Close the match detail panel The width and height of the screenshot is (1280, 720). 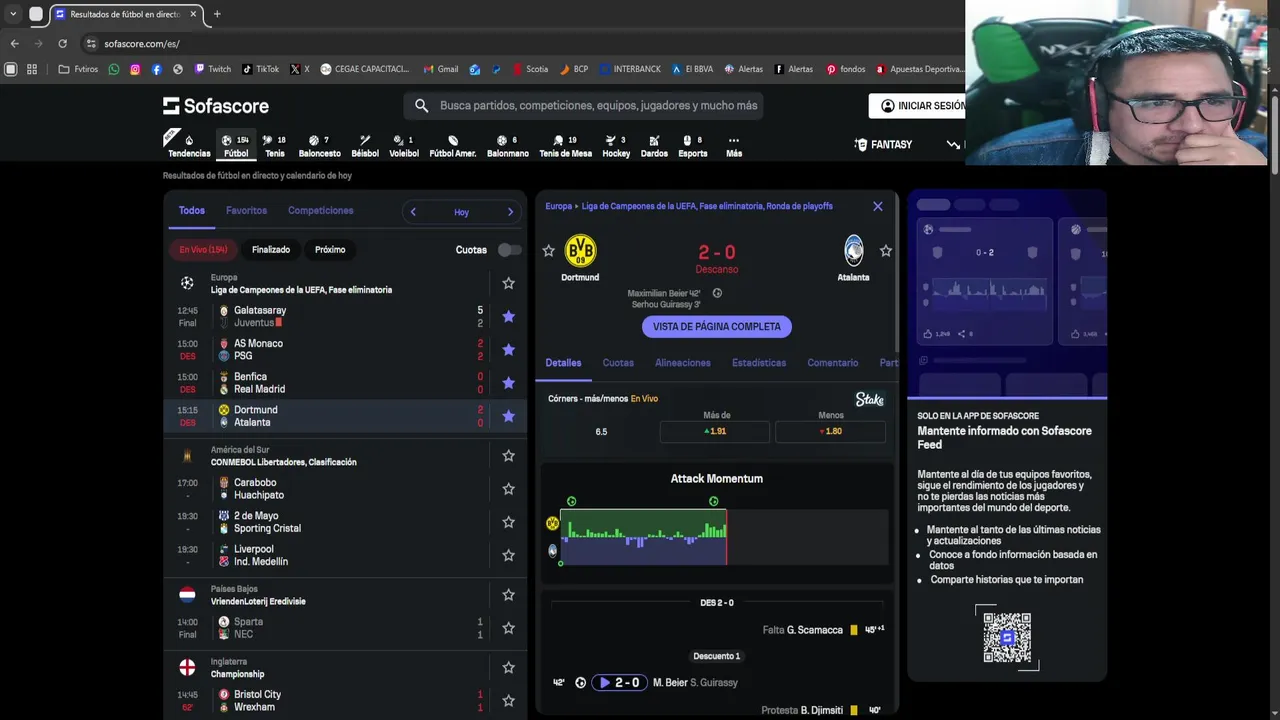coord(878,206)
